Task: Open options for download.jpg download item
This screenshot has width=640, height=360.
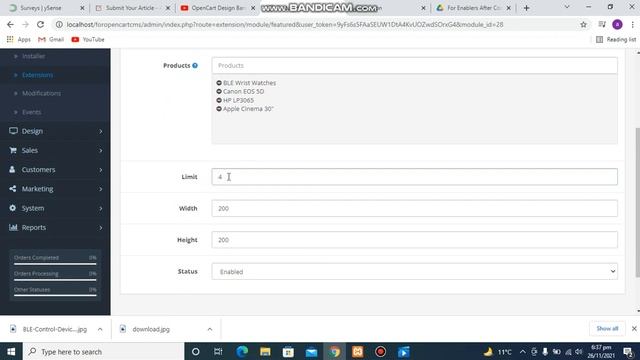Action: [x=210, y=329]
